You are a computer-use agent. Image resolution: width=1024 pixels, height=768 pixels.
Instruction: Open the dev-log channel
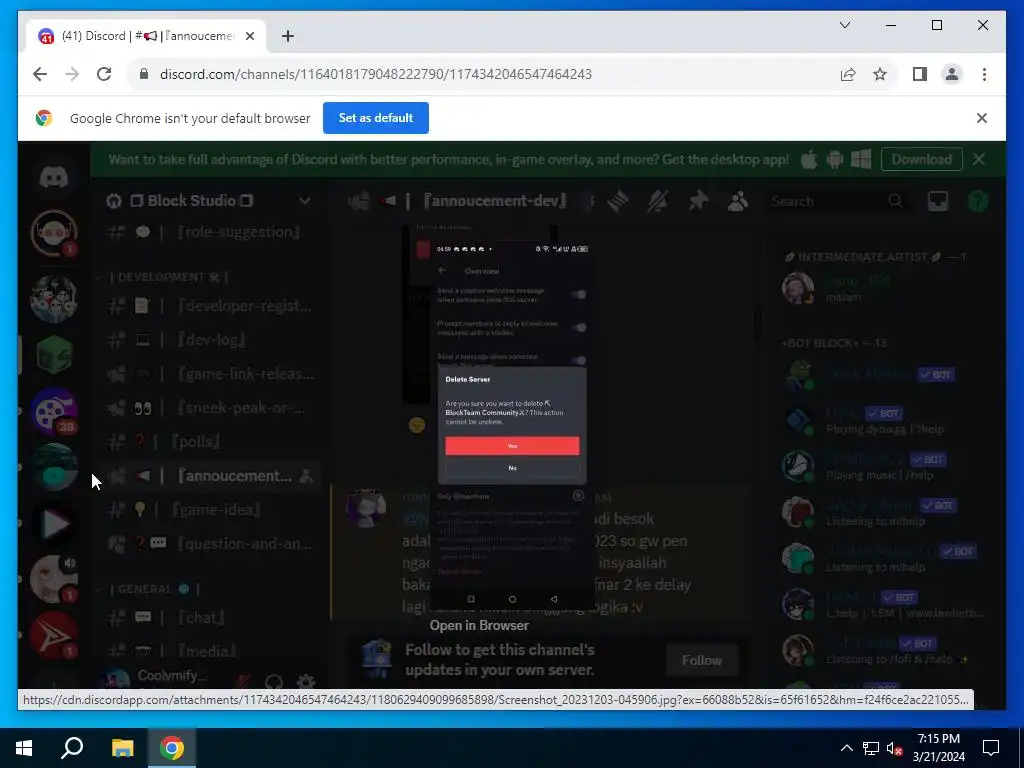(209, 340)
